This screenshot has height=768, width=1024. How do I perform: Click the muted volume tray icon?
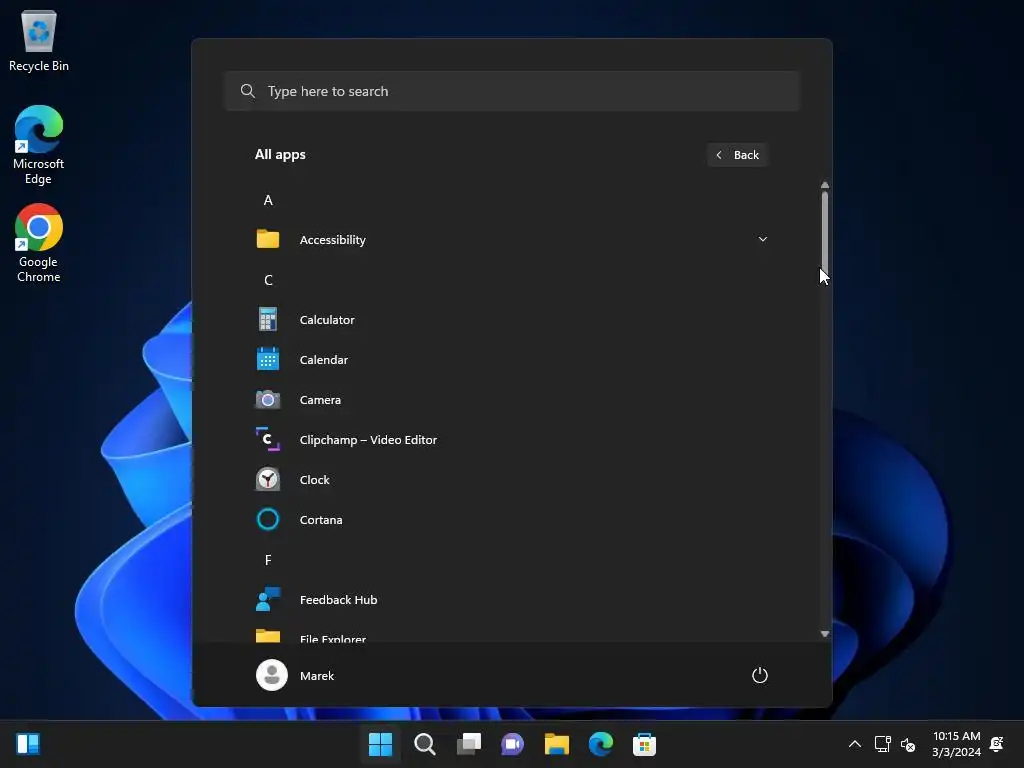(x=908, y=744)
